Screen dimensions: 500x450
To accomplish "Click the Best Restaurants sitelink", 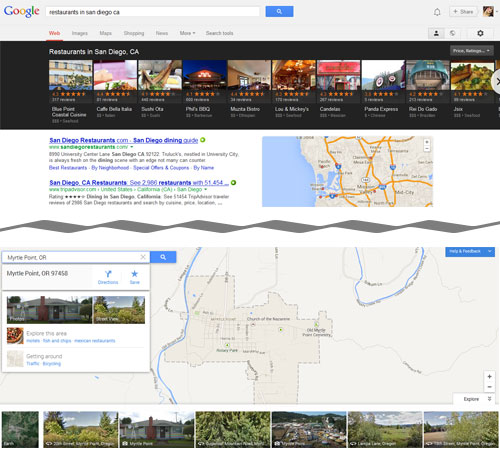I will click(x=68, y=168).
